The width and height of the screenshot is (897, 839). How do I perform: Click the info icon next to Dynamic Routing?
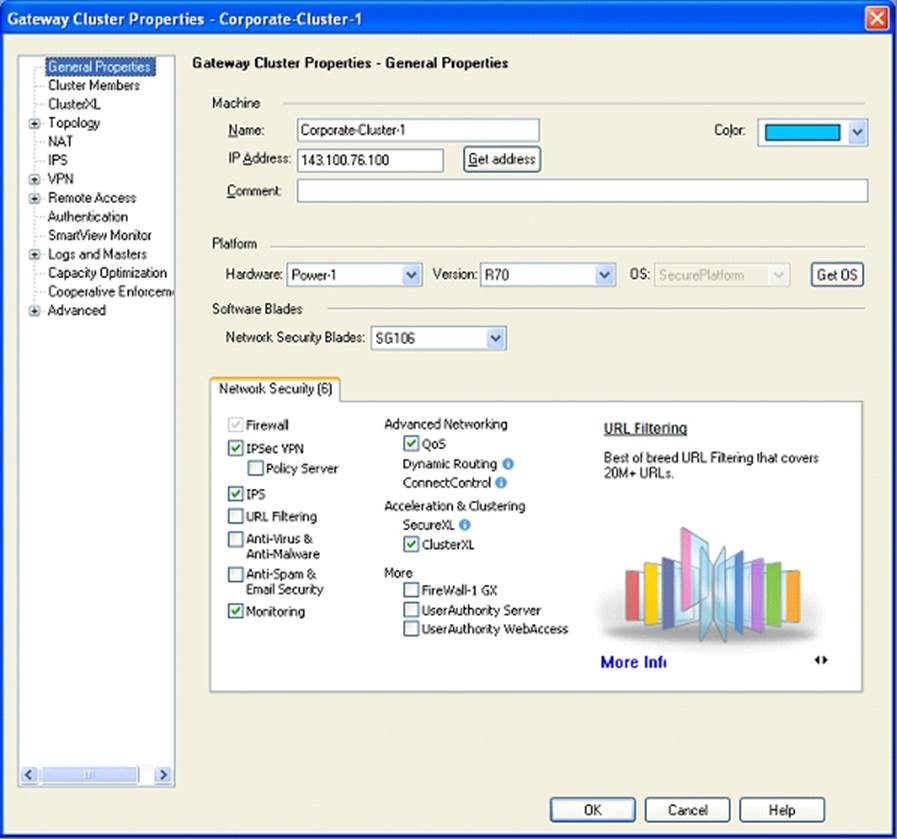click(508, 464)
